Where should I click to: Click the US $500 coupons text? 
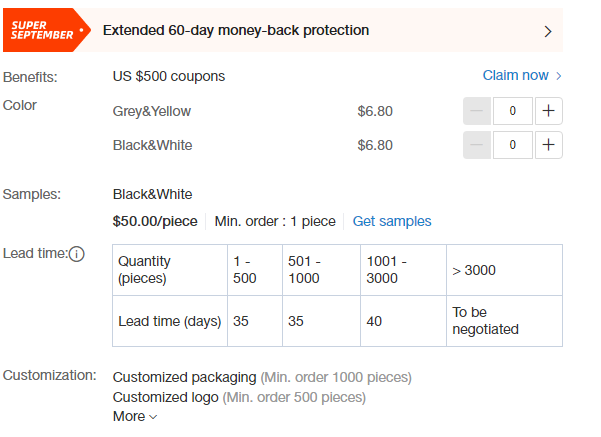click(x=169, y=76)
